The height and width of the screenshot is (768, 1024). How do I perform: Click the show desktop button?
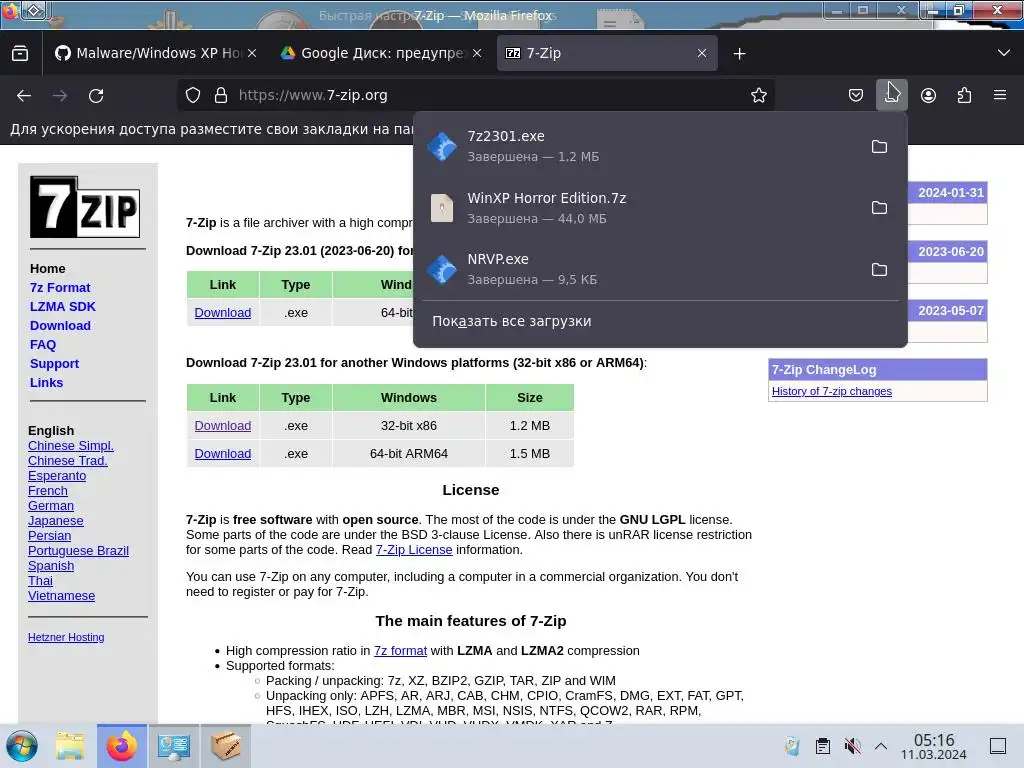click(x=998, y=746)
